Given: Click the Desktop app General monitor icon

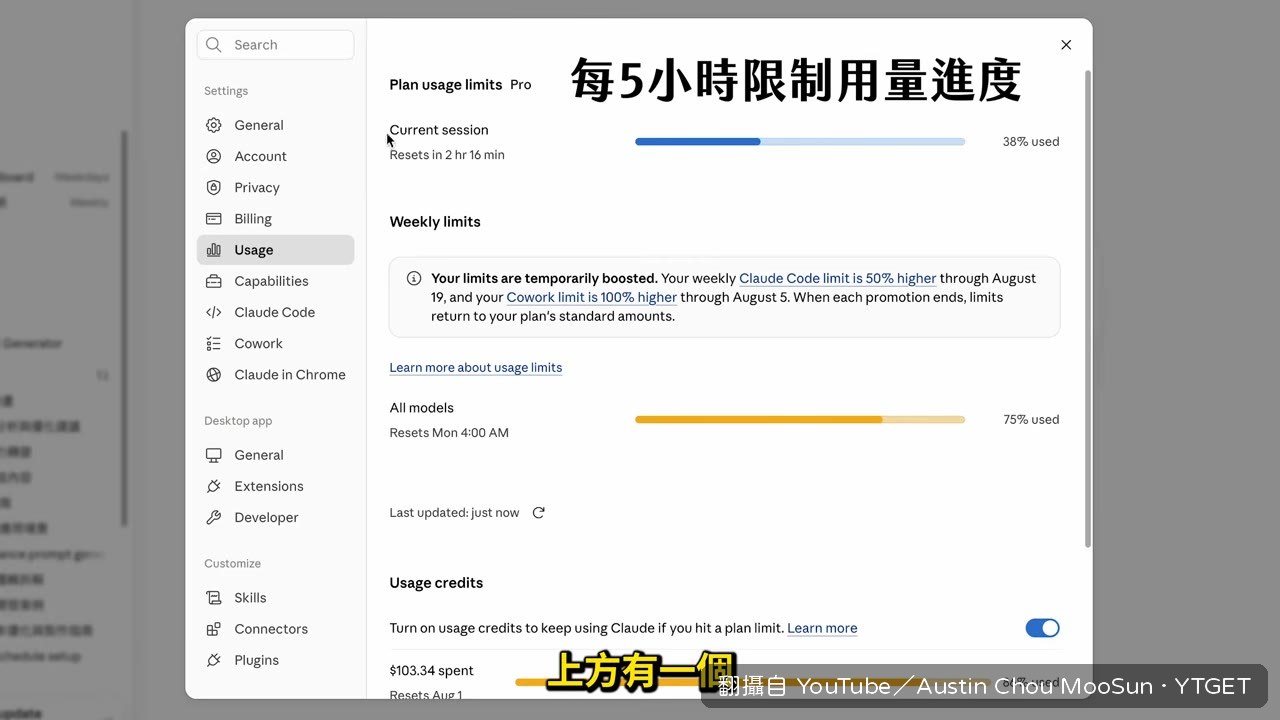Looking at the screenshot, I should click(213, 455).
